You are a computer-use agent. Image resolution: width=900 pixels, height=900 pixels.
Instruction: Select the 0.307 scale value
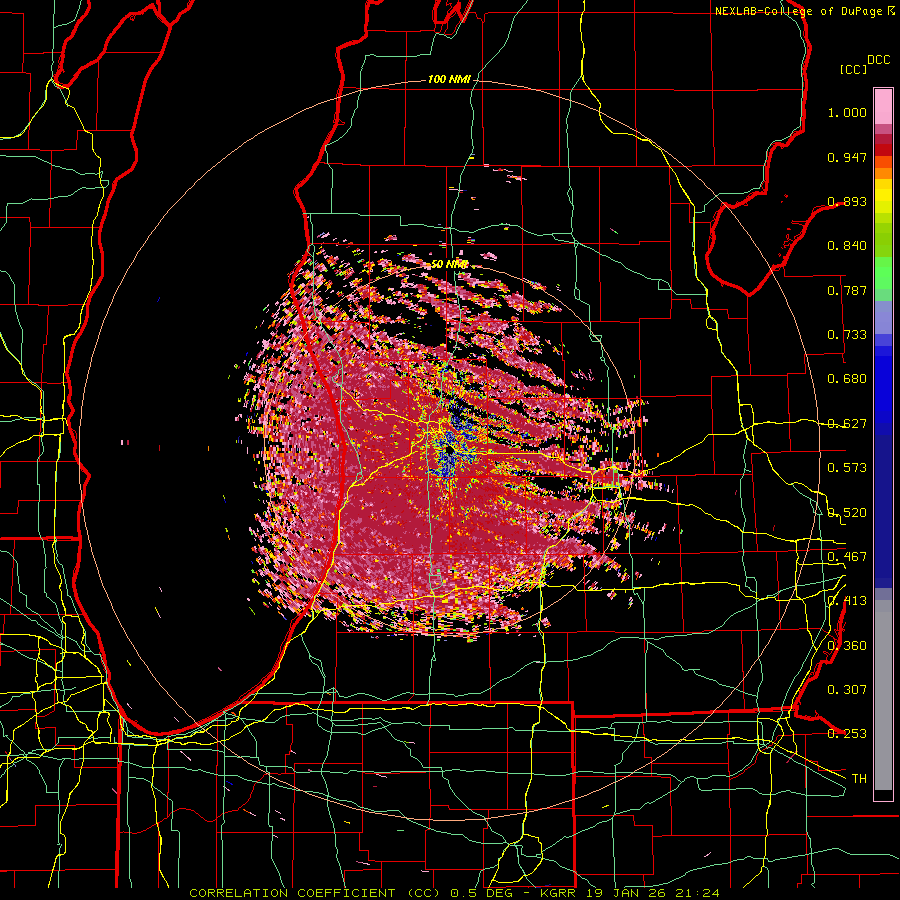847,689
